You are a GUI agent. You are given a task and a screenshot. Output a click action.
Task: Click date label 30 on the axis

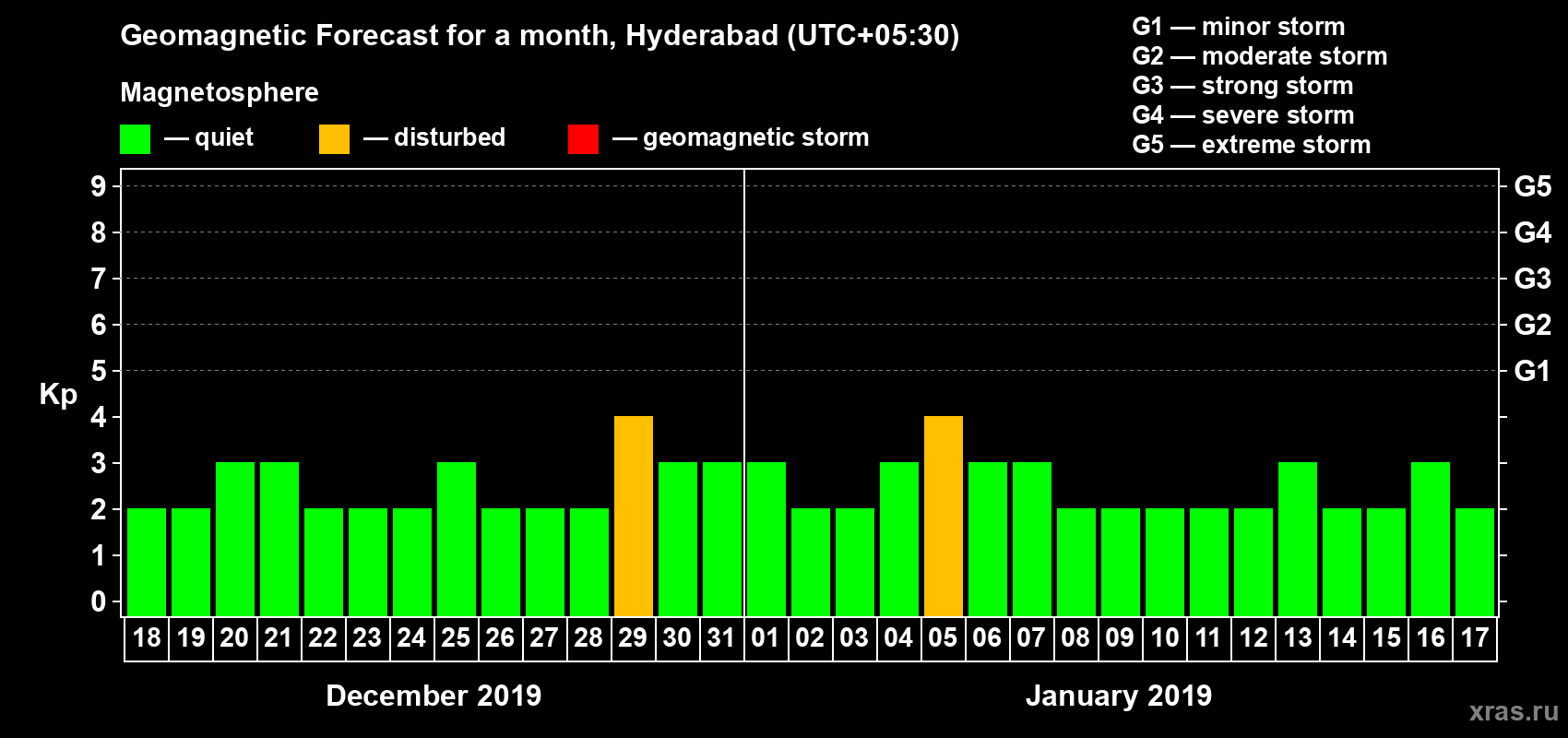[x=677, y=637]
